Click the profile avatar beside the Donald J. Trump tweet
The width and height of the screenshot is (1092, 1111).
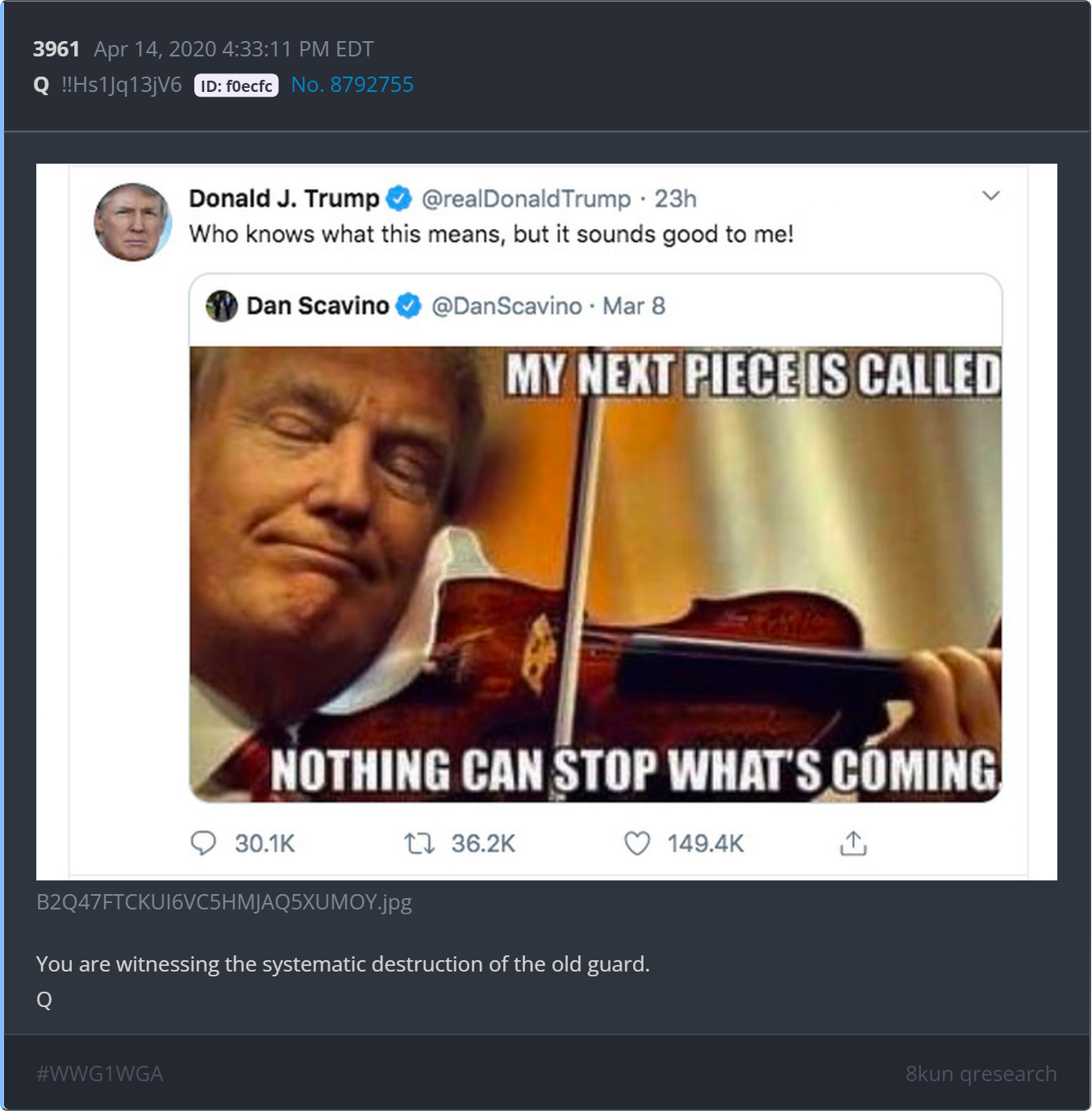click(133, 222)
